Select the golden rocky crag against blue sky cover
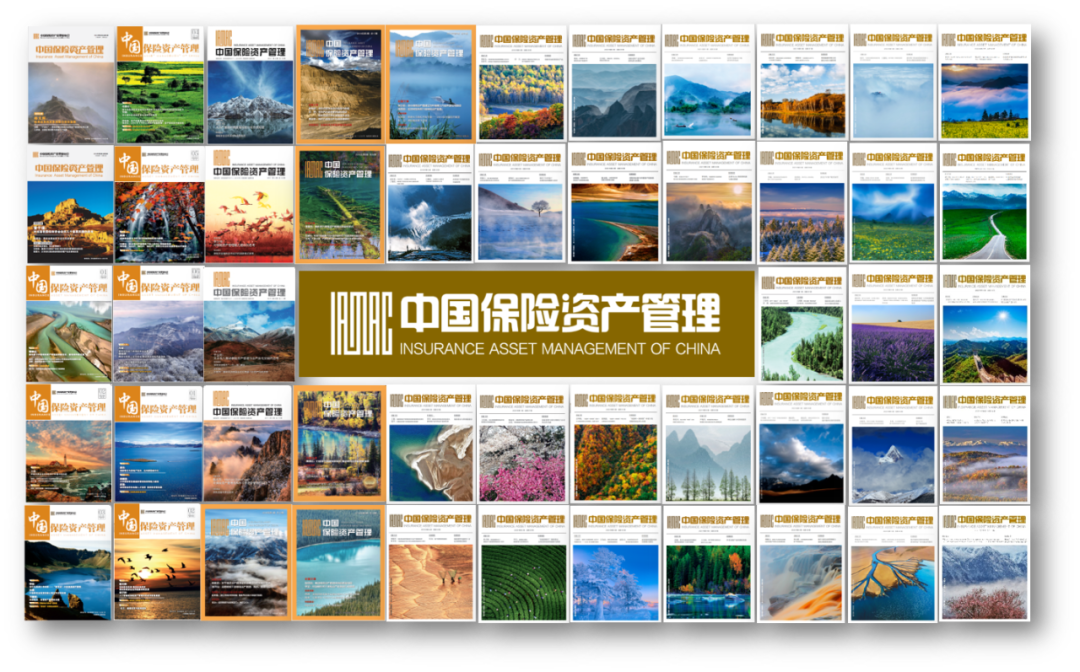This screenshot has height=672, width=1080. pos(70,204)
